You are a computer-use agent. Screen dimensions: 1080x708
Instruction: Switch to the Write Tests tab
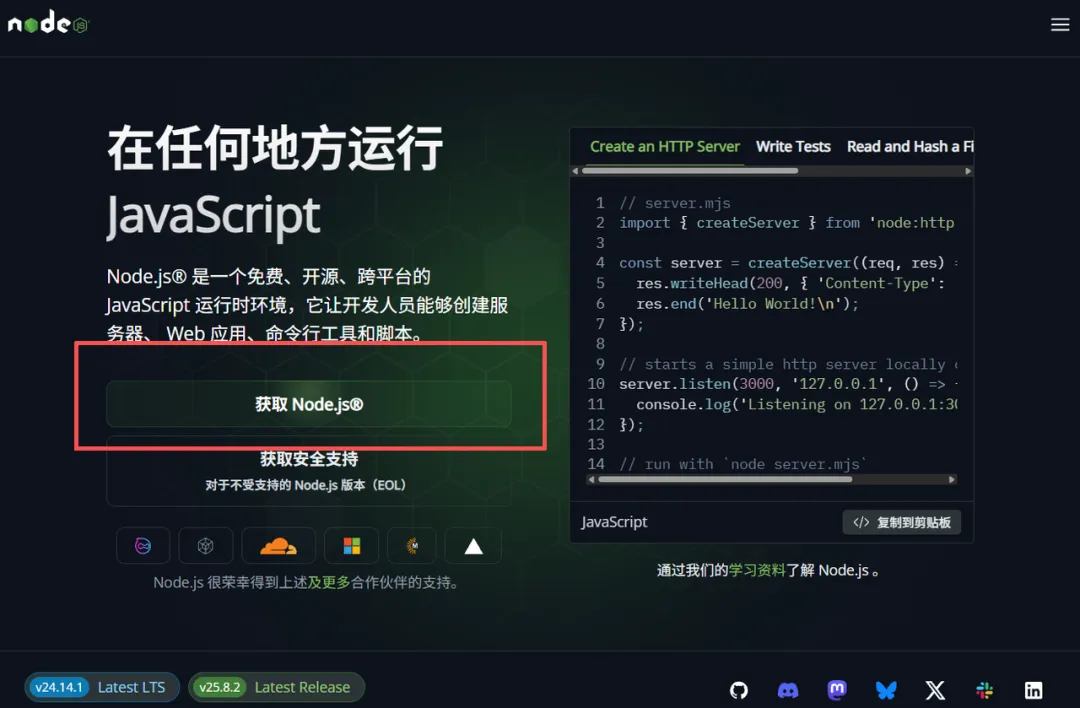793,146
